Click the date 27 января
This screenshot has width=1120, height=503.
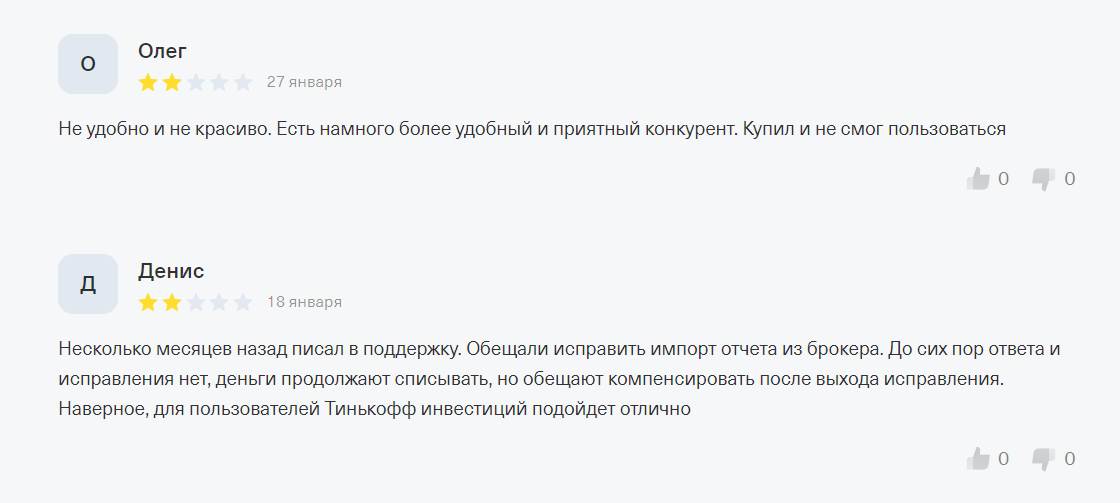point(304,82)
